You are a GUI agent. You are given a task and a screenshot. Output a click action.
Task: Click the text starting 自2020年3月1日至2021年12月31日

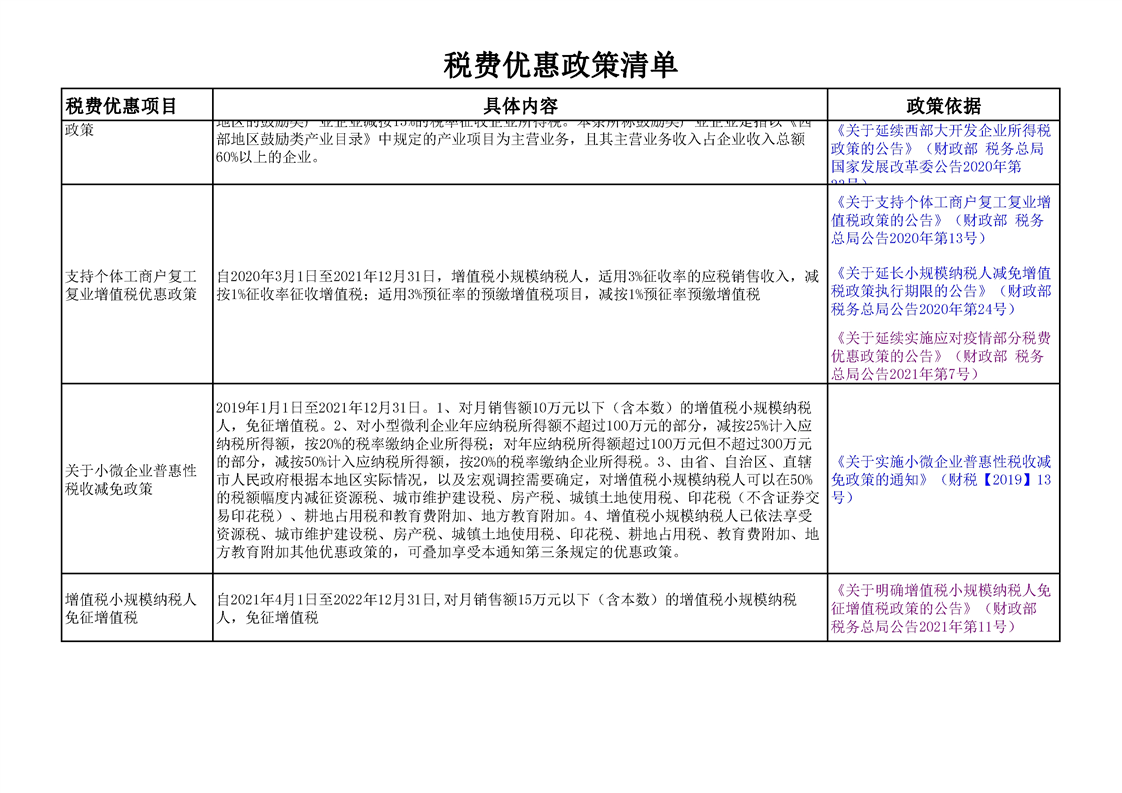517,276
